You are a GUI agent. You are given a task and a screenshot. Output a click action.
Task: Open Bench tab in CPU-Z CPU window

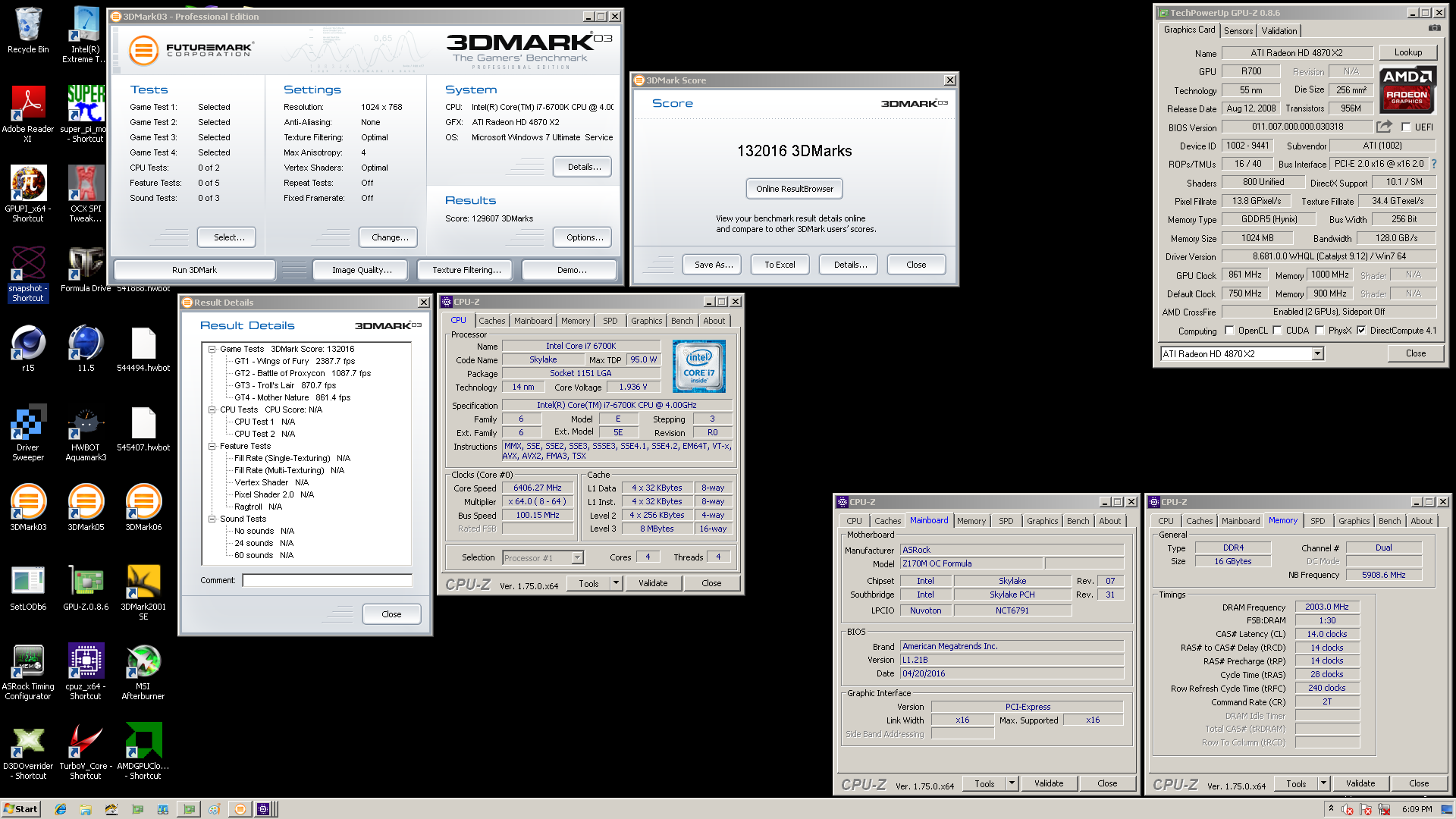tap(682, 321)
